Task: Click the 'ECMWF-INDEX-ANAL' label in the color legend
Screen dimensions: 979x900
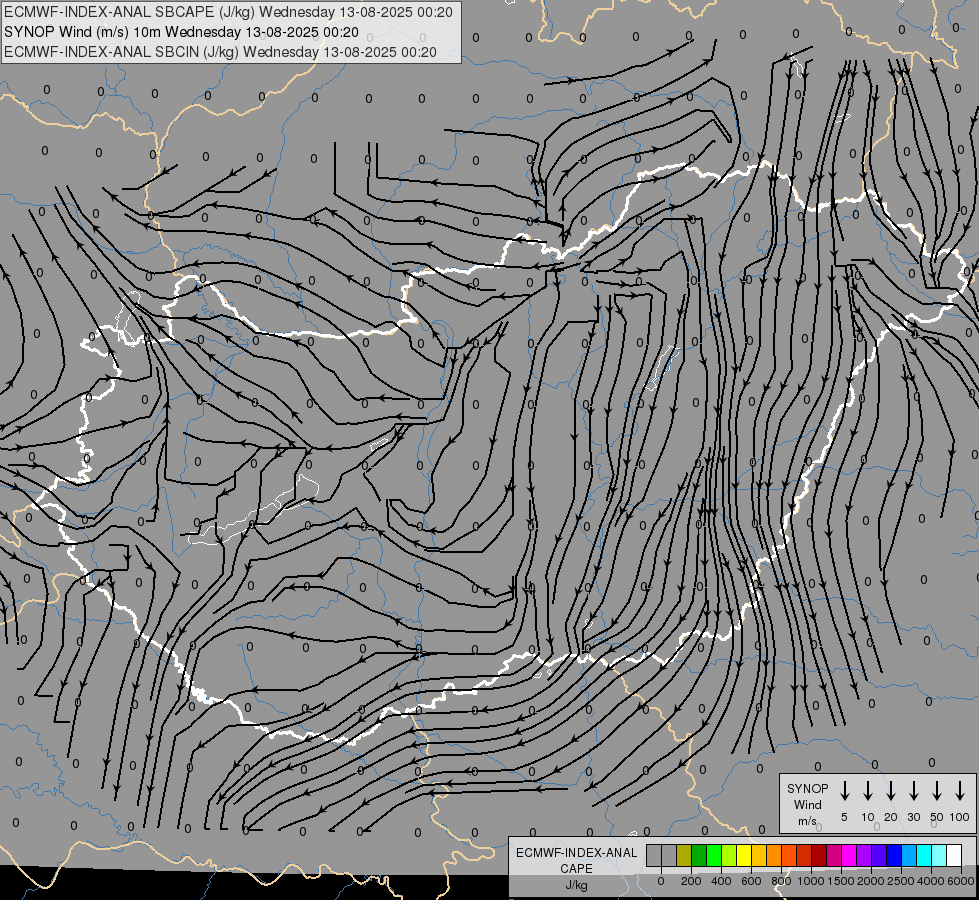Action: click(576, 853)
